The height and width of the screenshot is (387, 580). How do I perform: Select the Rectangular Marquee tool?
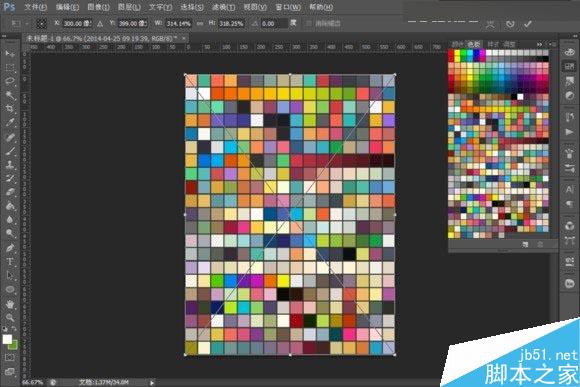[x=10, y=68]
